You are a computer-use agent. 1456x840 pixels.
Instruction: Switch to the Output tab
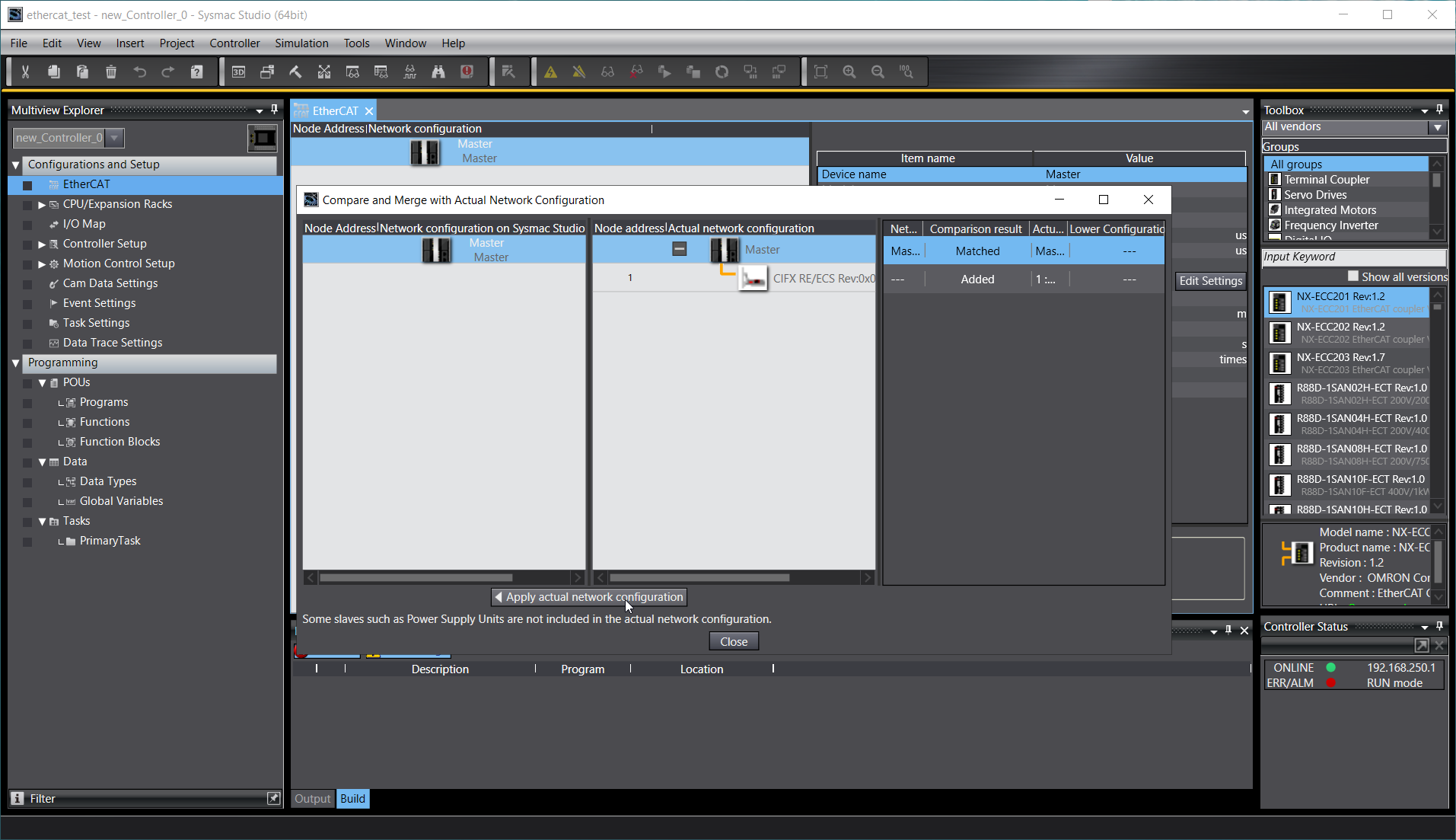pyautogui.click(x=312, y=798)
